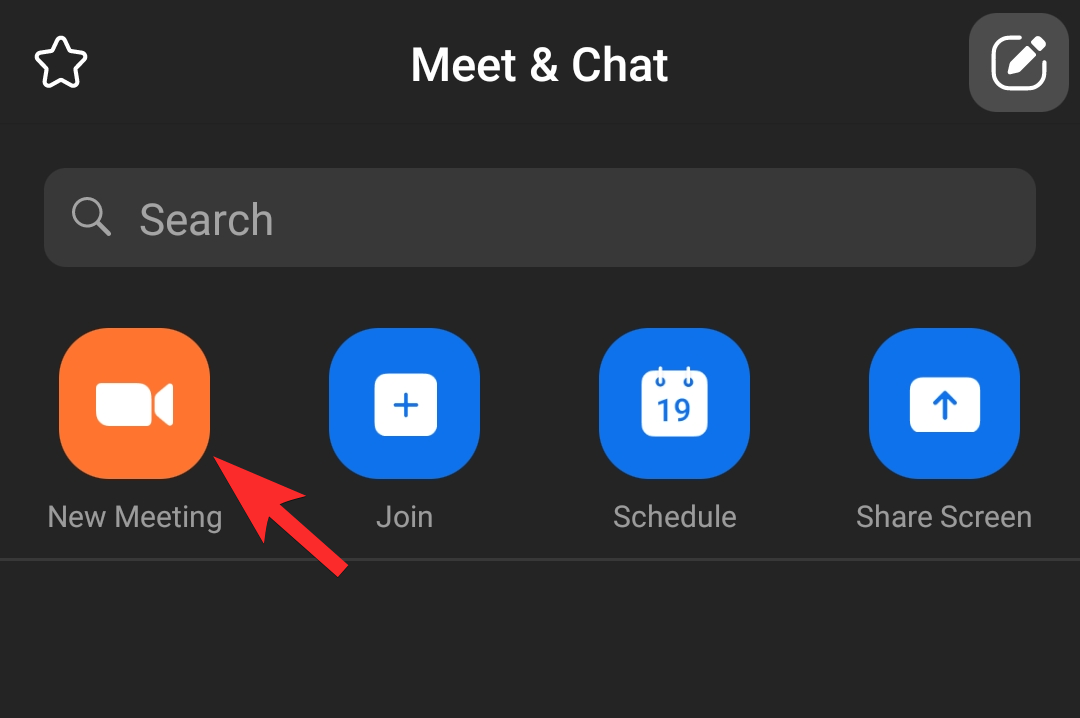The image size is (1080, 718).
Task: Click the magnifying glass search icon
Action: (91, 217)
